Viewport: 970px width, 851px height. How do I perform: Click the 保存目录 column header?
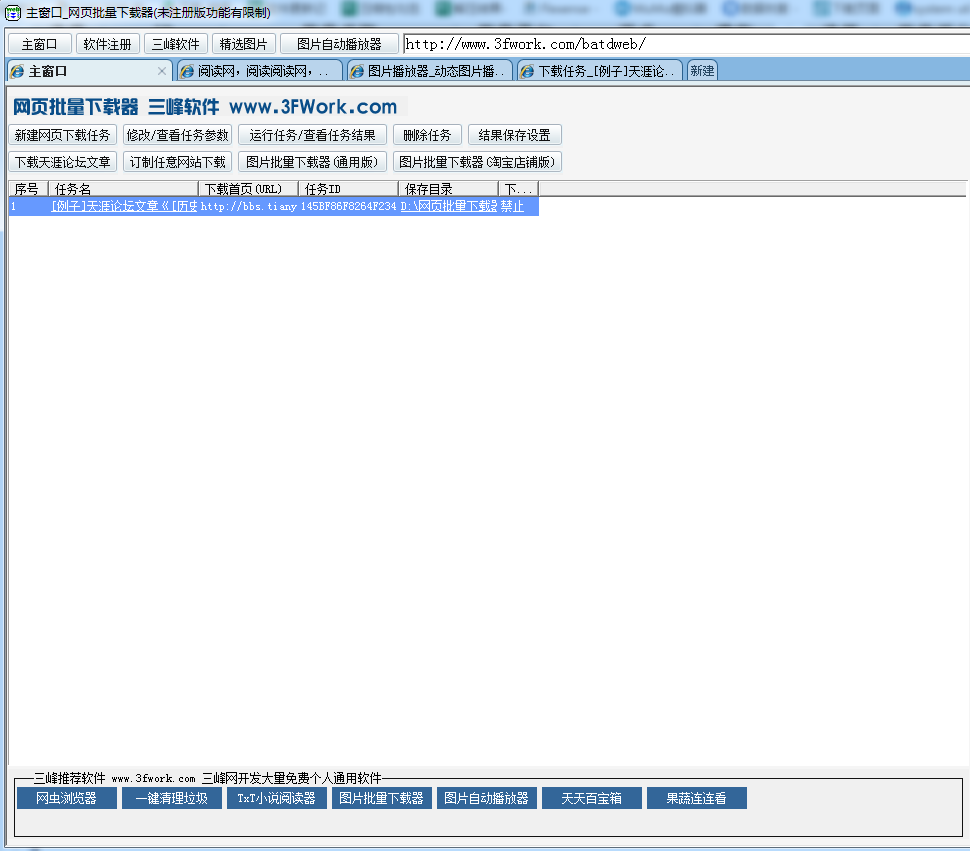click(449, 189)
